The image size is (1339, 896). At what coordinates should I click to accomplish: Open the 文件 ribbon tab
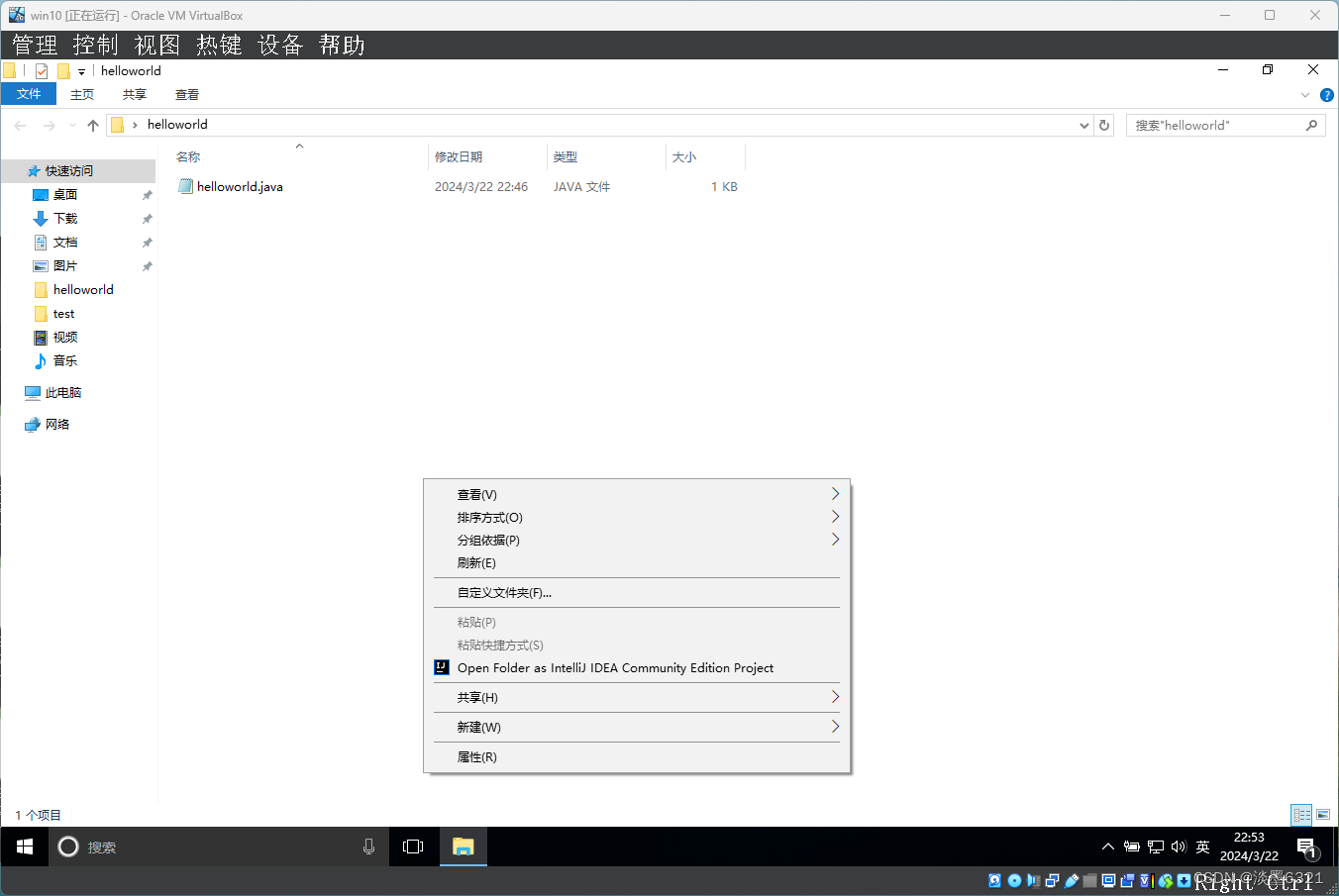click(x=29, y=94)
